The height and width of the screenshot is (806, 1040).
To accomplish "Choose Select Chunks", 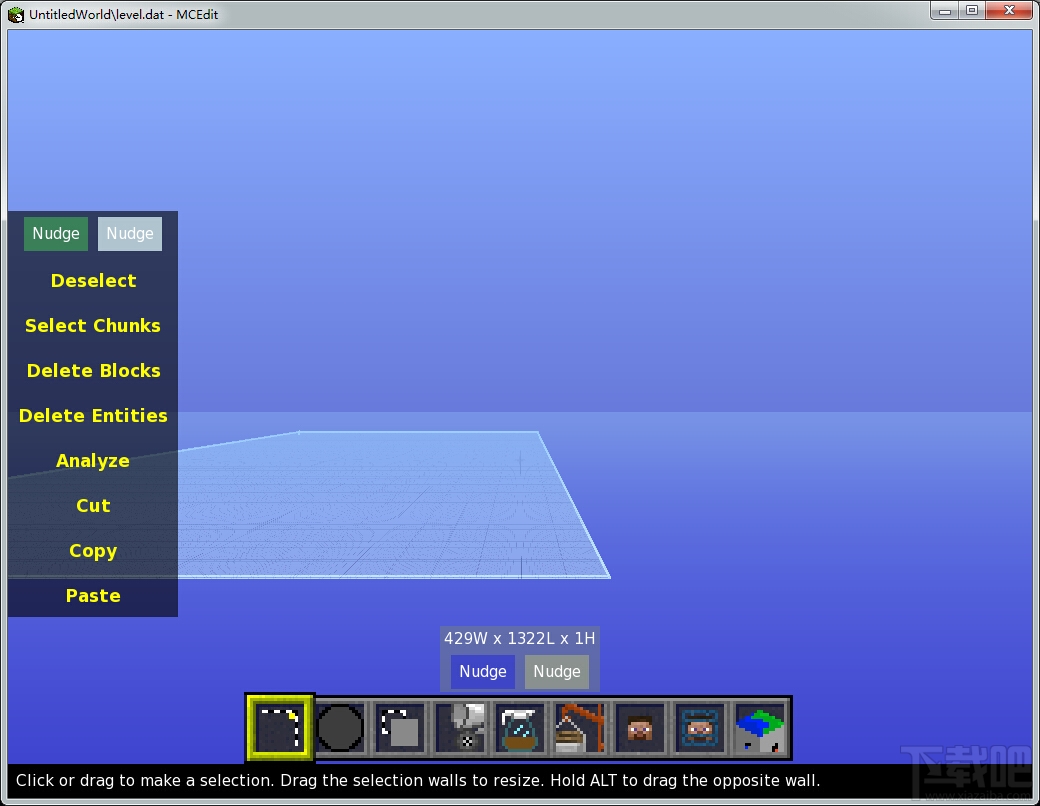I will click(93, 326).
